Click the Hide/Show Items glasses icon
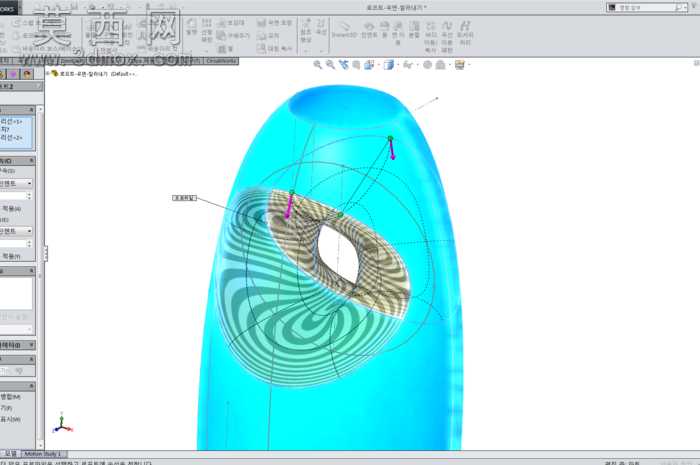 point(408,65)
